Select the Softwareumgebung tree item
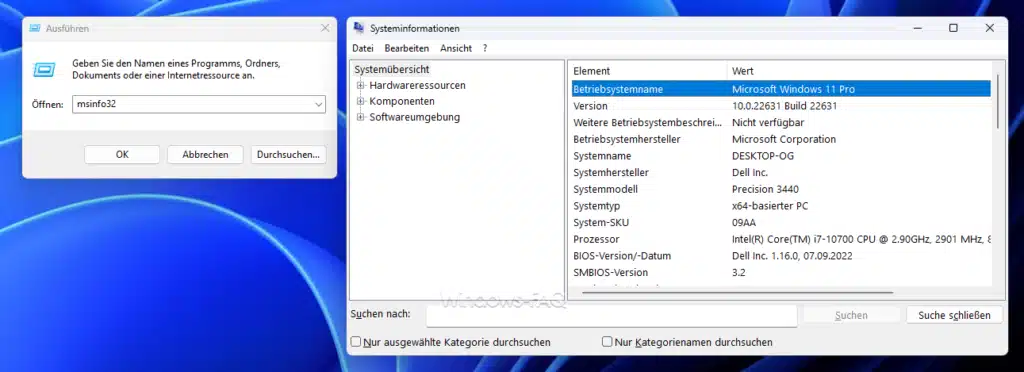1024x372 pixels. (x=415, y=117)
